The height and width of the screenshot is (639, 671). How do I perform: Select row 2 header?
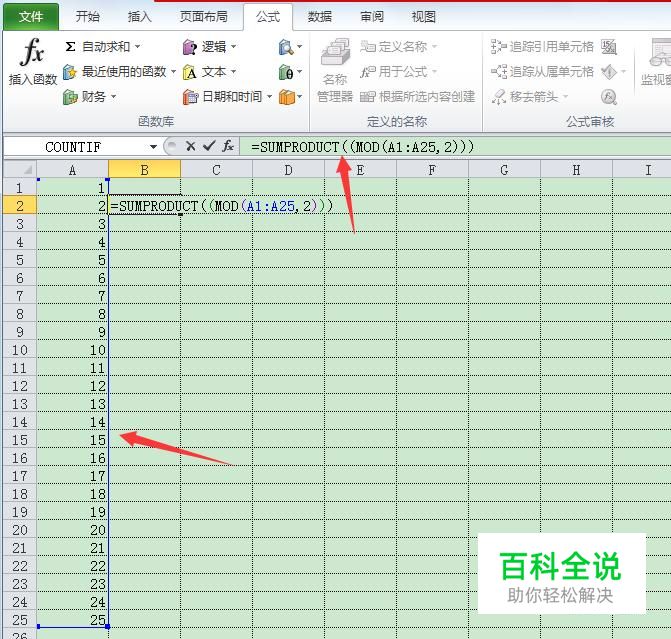coord(20,205)
